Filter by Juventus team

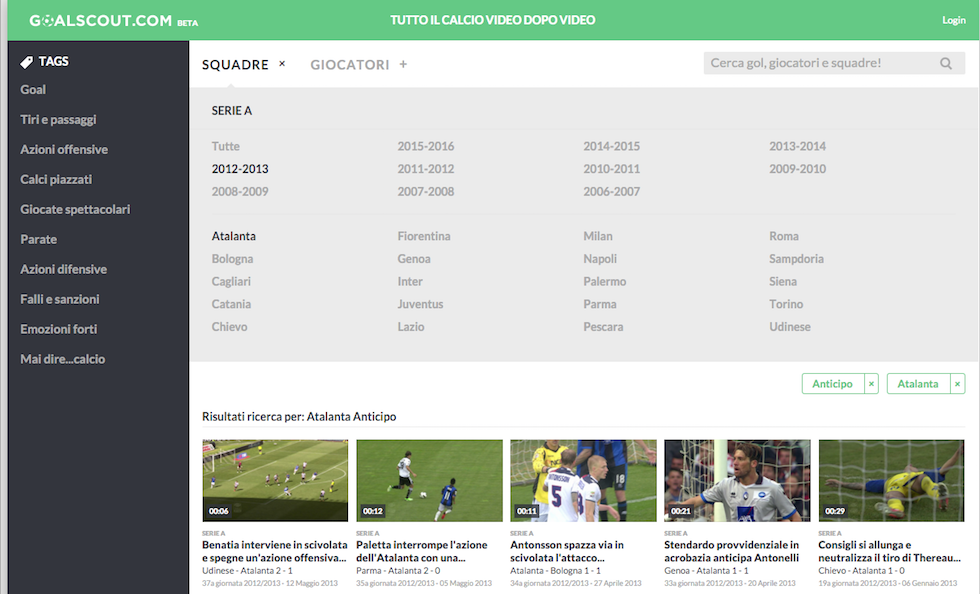pyautogui.click(x=420, y=304)
